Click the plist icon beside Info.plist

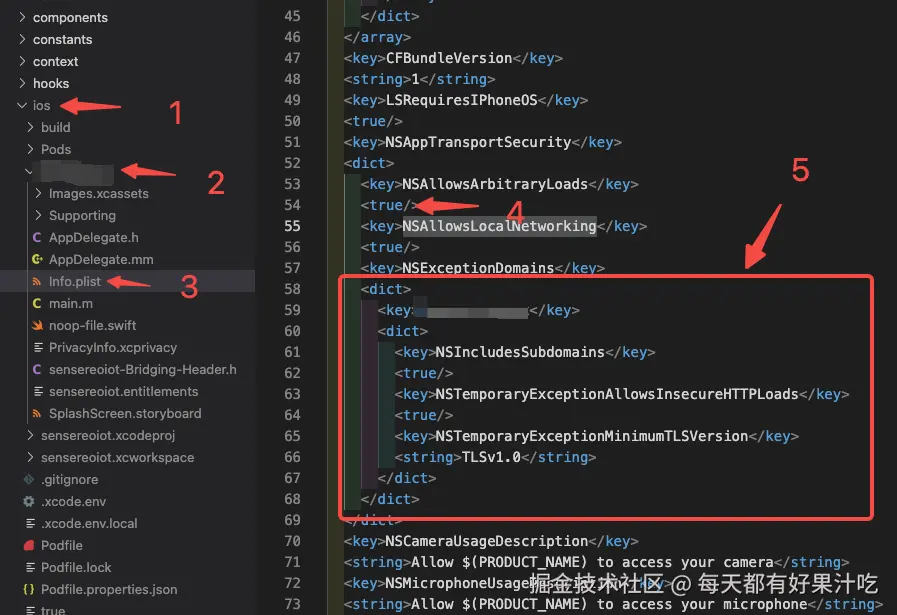37,281
